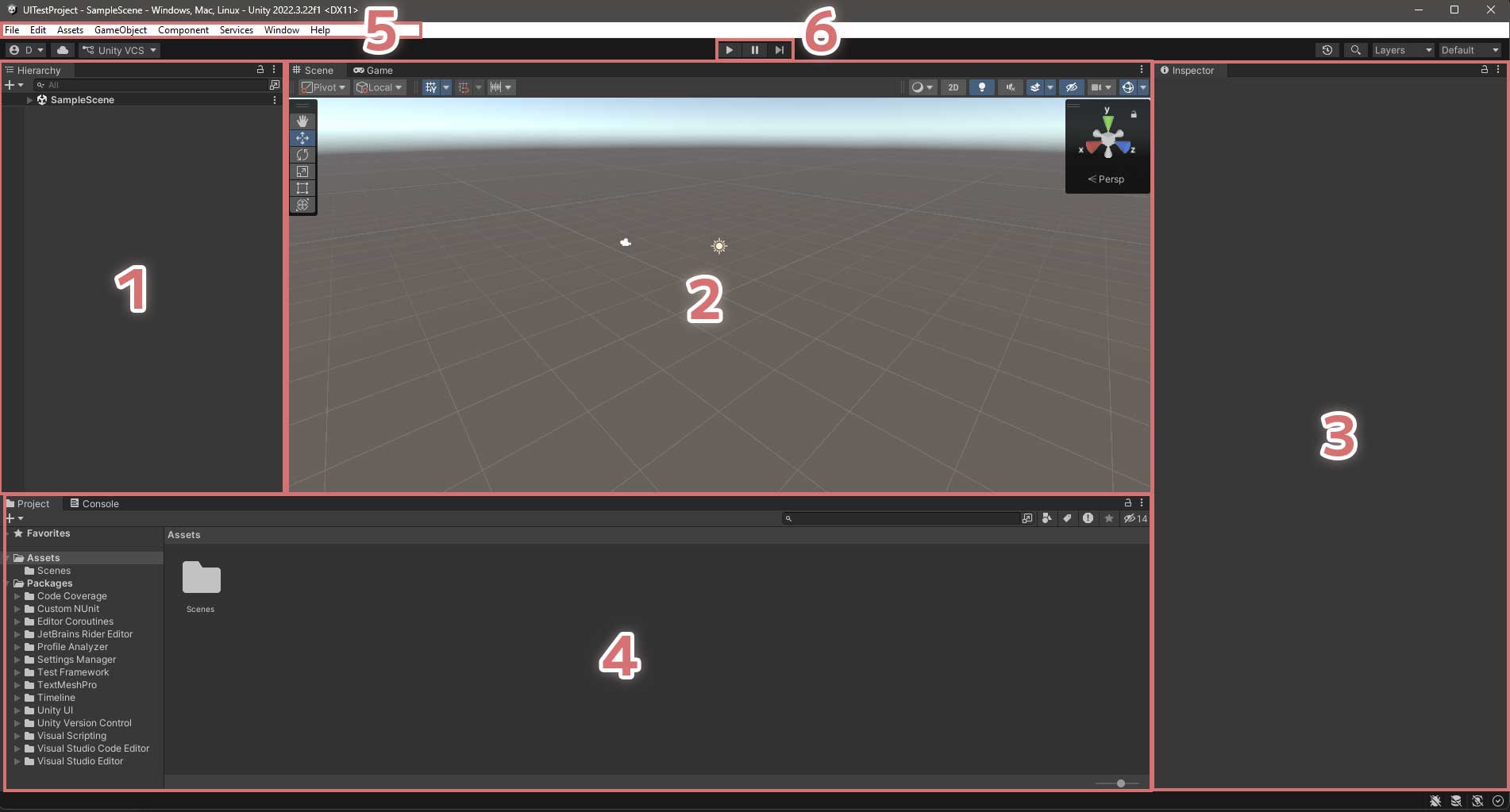Open the Undo History icon
The image size is (1510, 812).
click(x=1327, y=50)
